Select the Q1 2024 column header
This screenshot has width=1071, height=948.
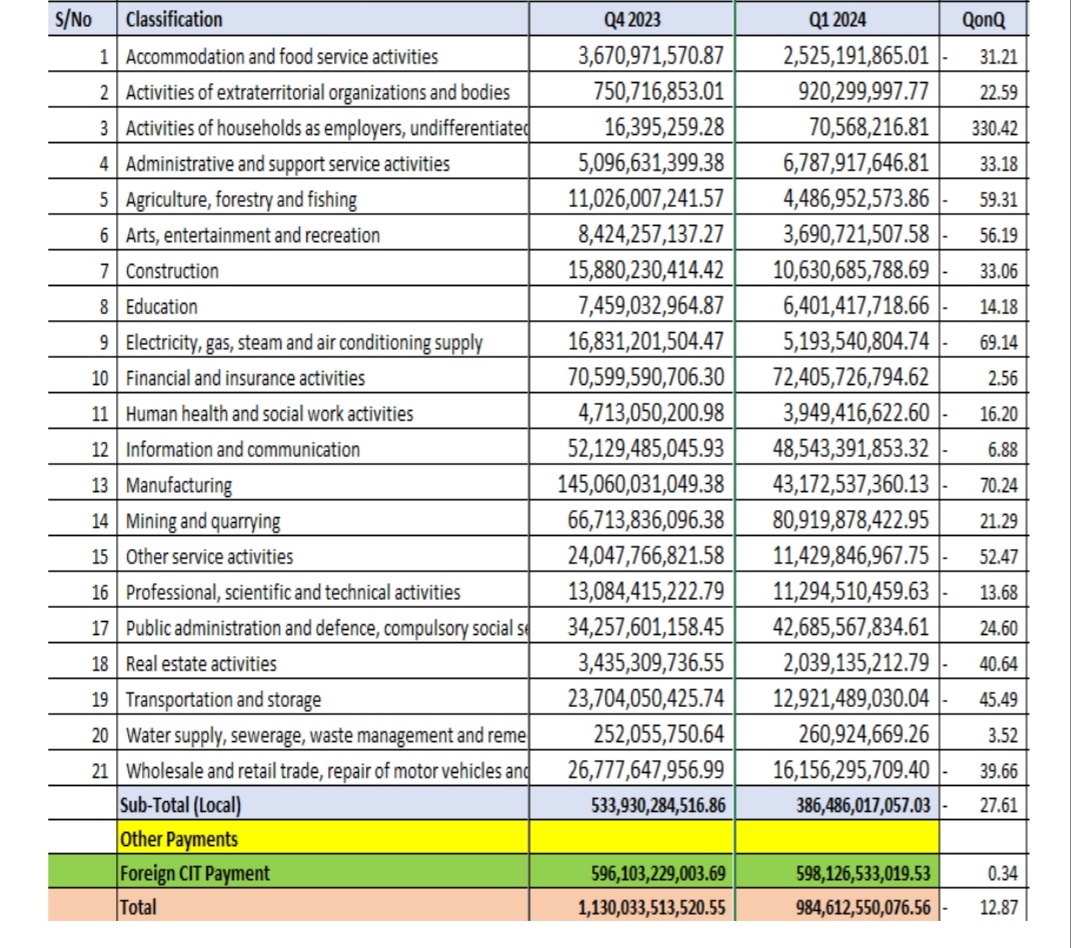pos(837,19)
